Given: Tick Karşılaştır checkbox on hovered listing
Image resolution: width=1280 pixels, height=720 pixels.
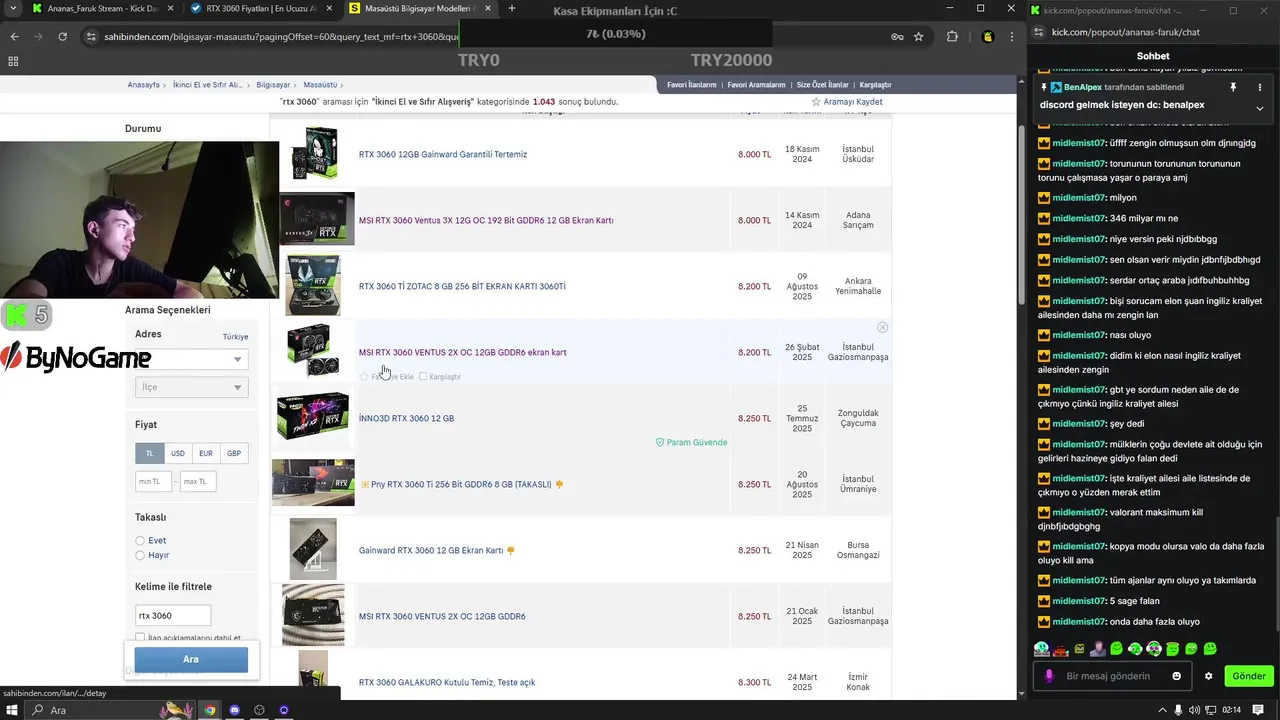Looking at the screenshot, I should point(423,377).
